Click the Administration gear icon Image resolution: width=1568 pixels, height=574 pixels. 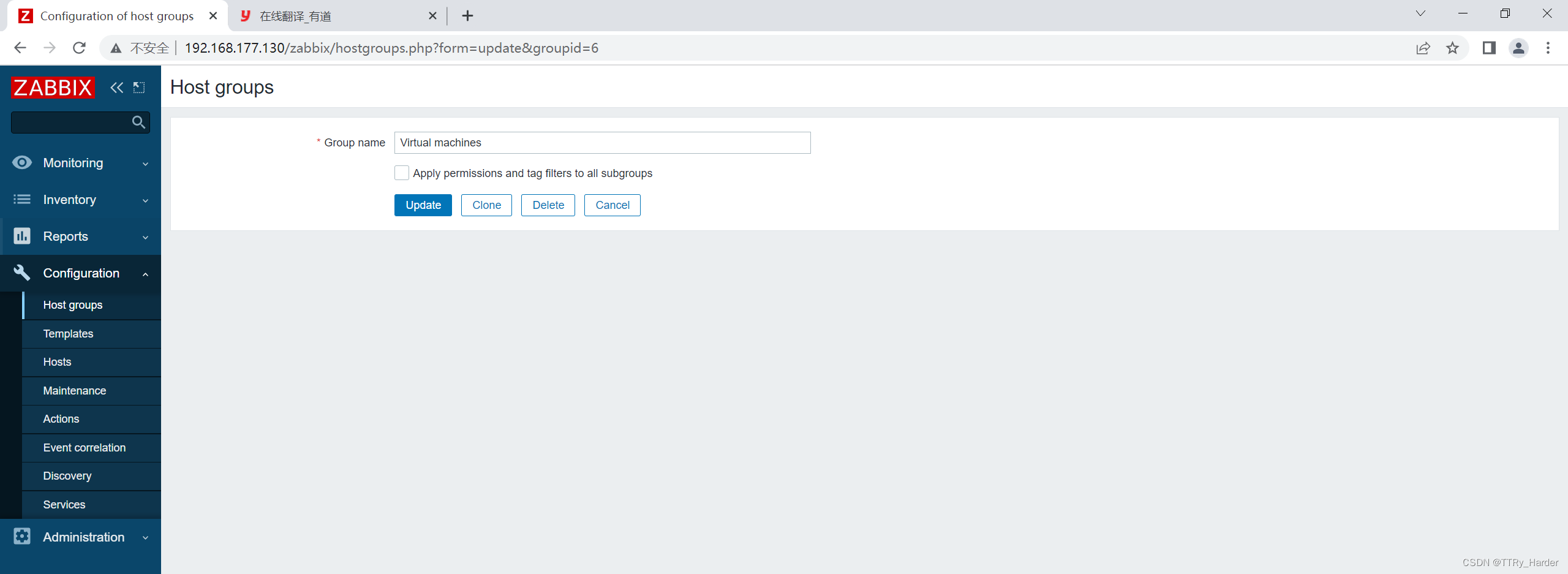(21, 536)
